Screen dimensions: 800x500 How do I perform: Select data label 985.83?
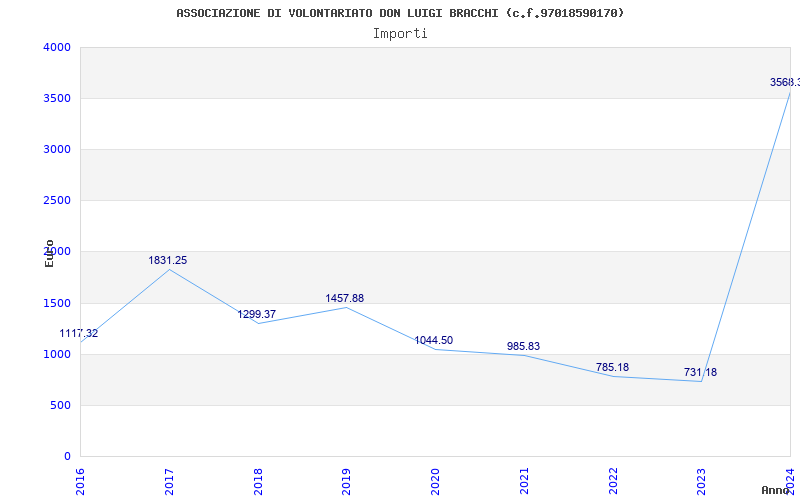(x=523, y=346)
